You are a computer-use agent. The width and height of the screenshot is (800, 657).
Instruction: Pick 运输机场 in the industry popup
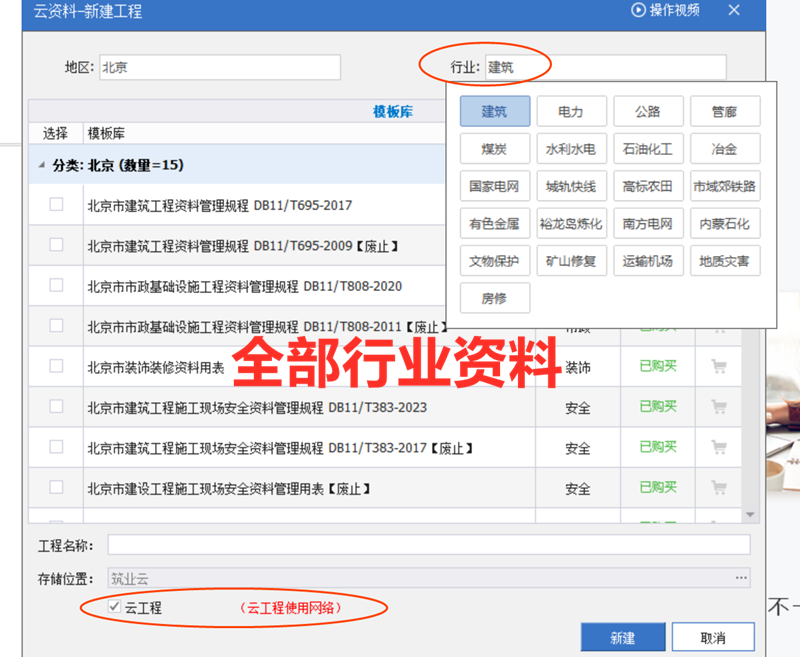pyautogui.click(x=647, y=261)
